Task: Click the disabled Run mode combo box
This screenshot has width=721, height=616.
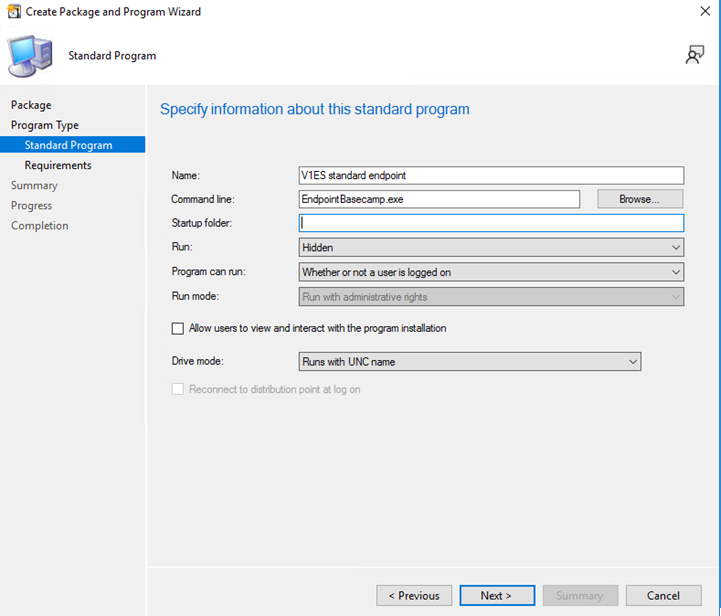Action: pyautogui.click(x=491, y=297)
